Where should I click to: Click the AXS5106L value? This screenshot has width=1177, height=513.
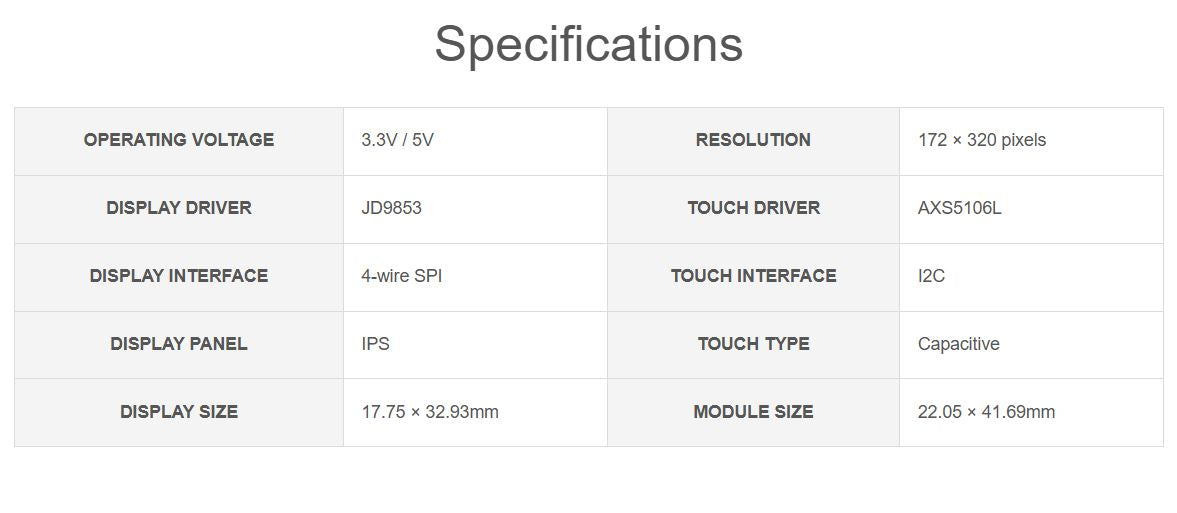coord(959,208)
